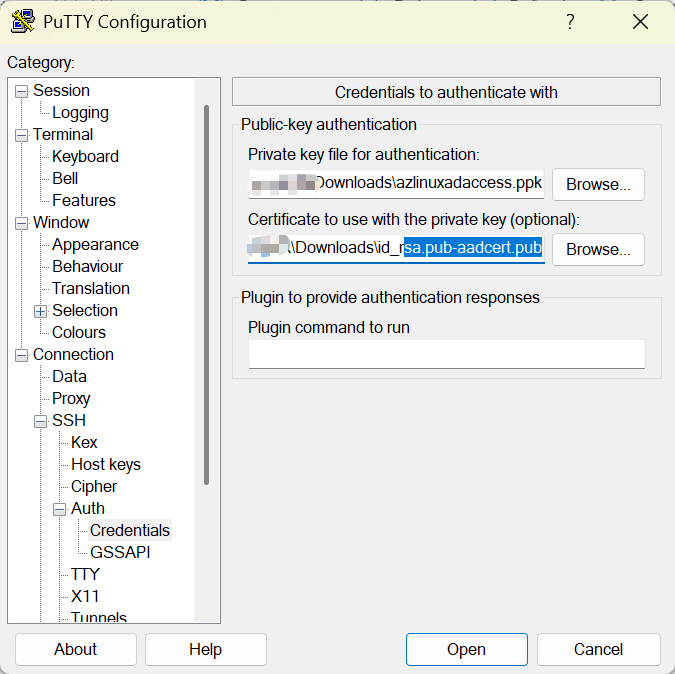
Task: Open Features settings category
Action: (84, 200)
